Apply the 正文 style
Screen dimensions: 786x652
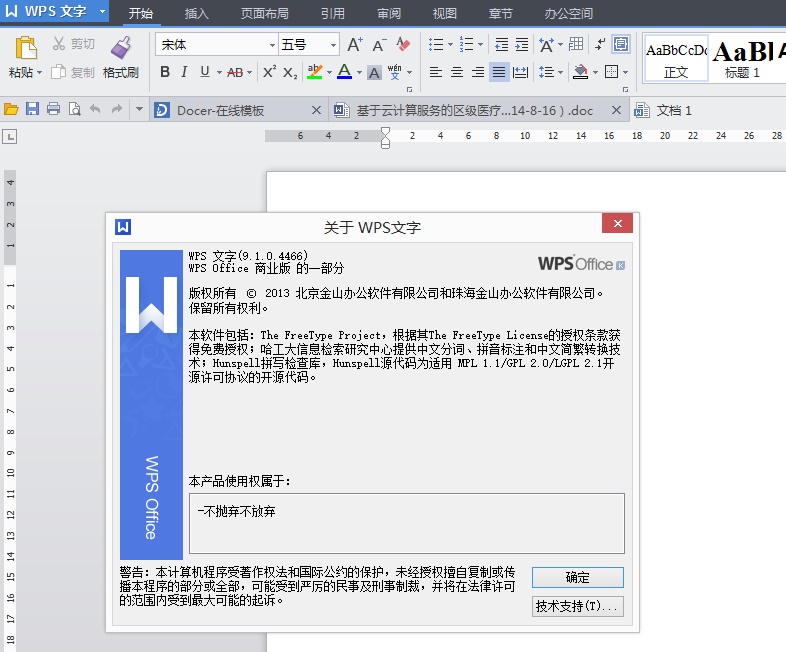pos(675,58)
